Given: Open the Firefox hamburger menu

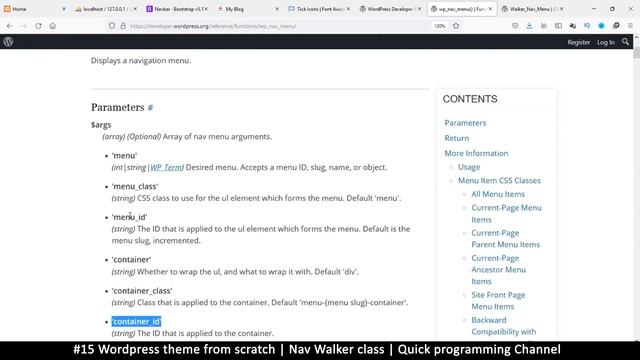Looking at the screenshot, I should click(630, 26).
